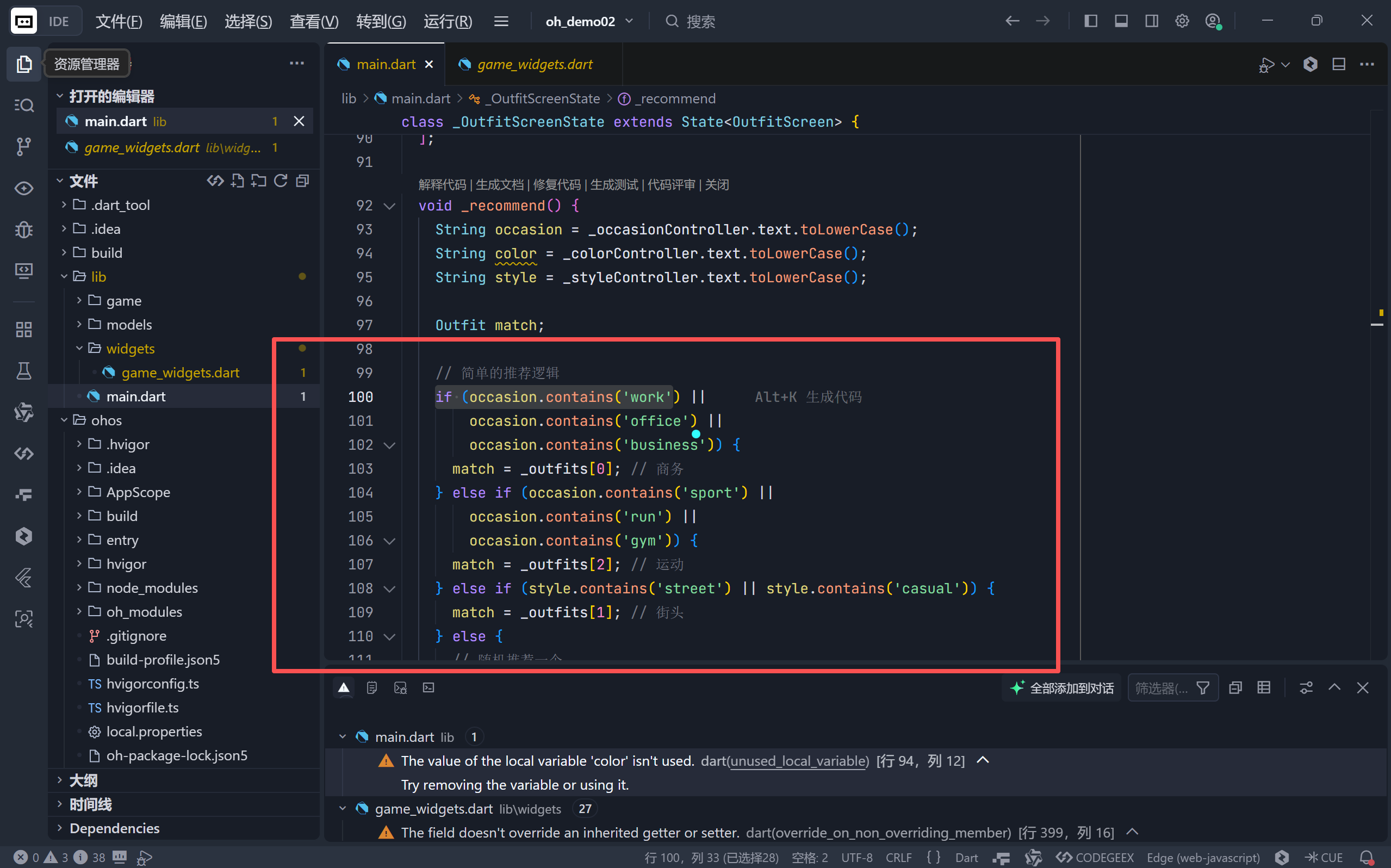
Task: Open the debug bug icon in sidebar
Action: (x=23, y=230)
